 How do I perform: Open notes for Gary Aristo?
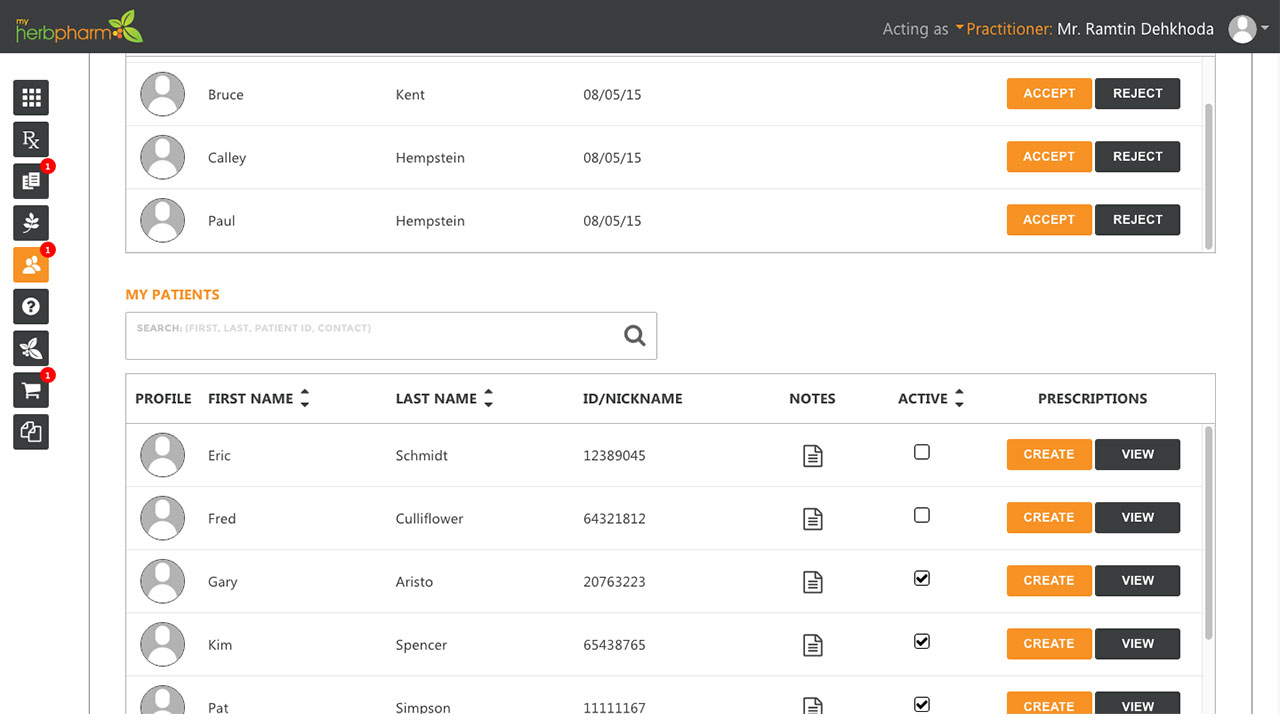coord(813,582)
